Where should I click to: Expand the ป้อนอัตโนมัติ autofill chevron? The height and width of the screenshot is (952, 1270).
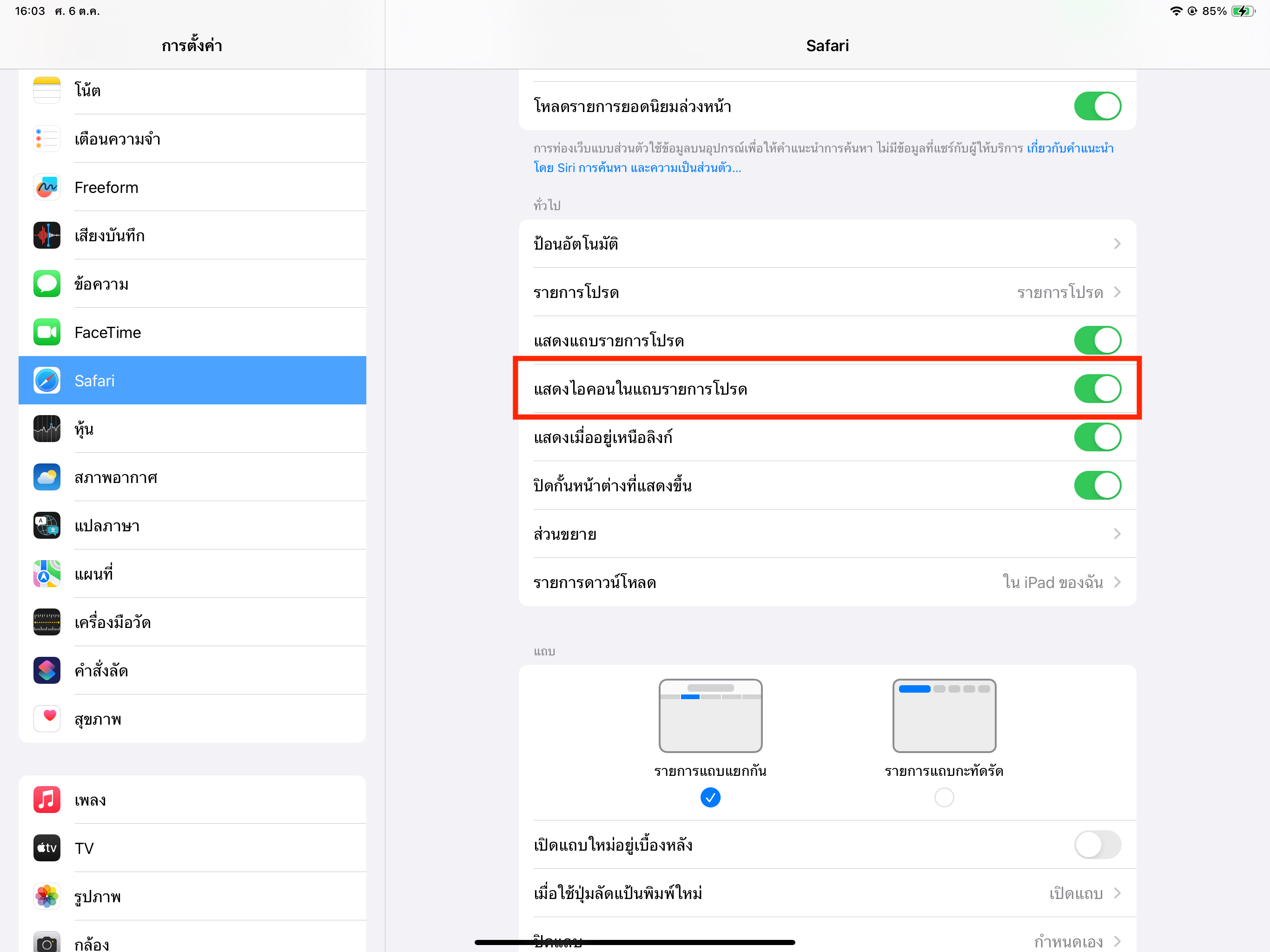[1116, 244]
